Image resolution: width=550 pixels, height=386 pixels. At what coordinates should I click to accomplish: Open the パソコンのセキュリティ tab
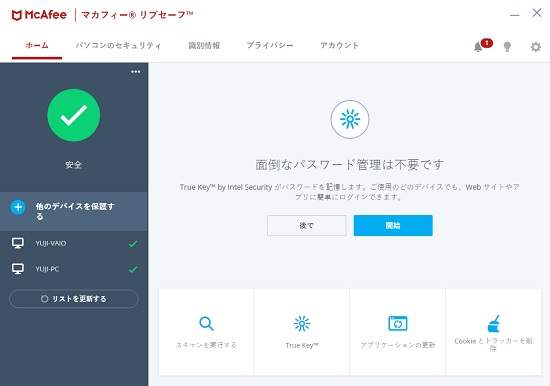coord(118,46)
